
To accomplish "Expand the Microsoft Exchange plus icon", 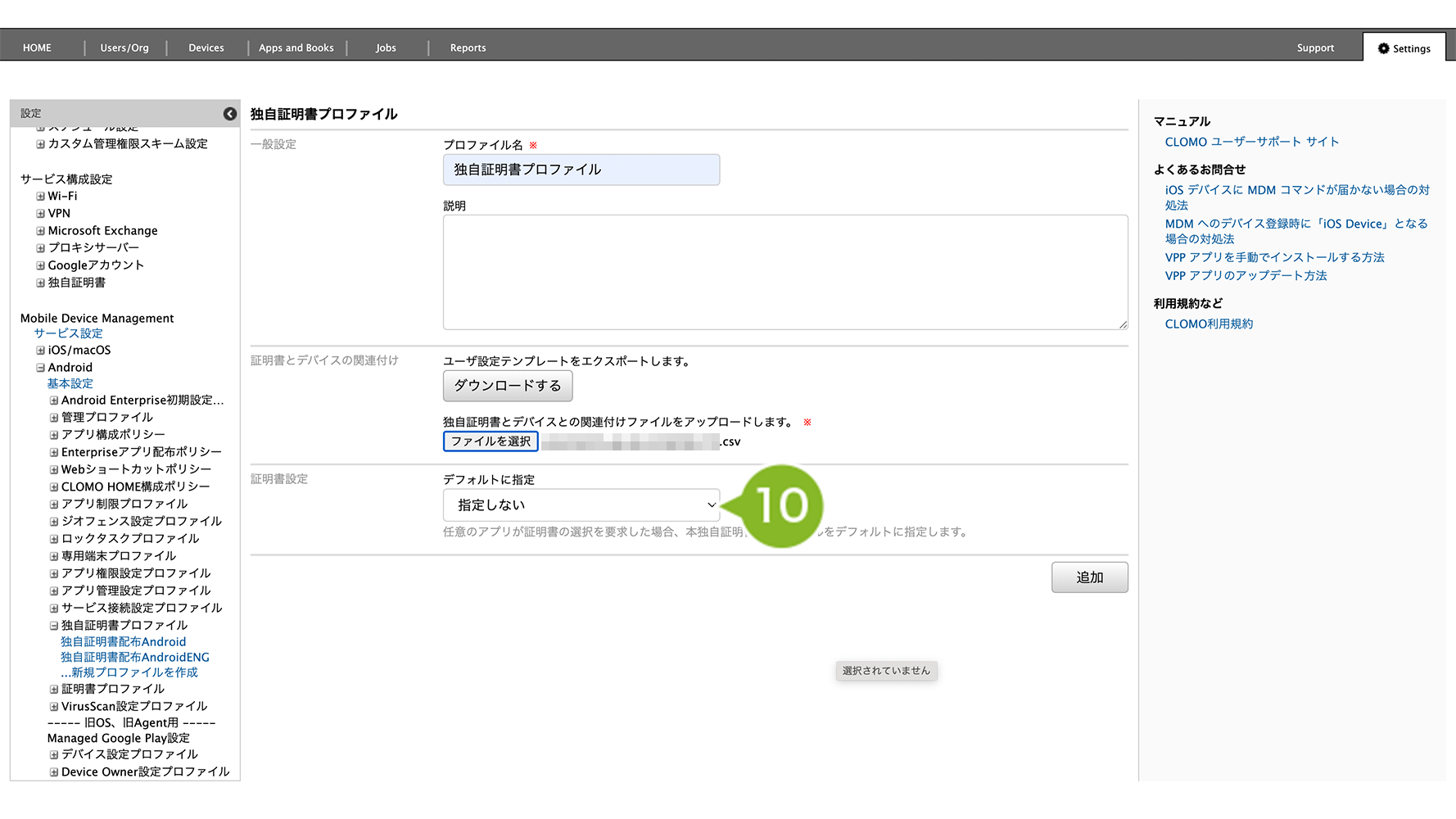I will [x=40, y=231].
